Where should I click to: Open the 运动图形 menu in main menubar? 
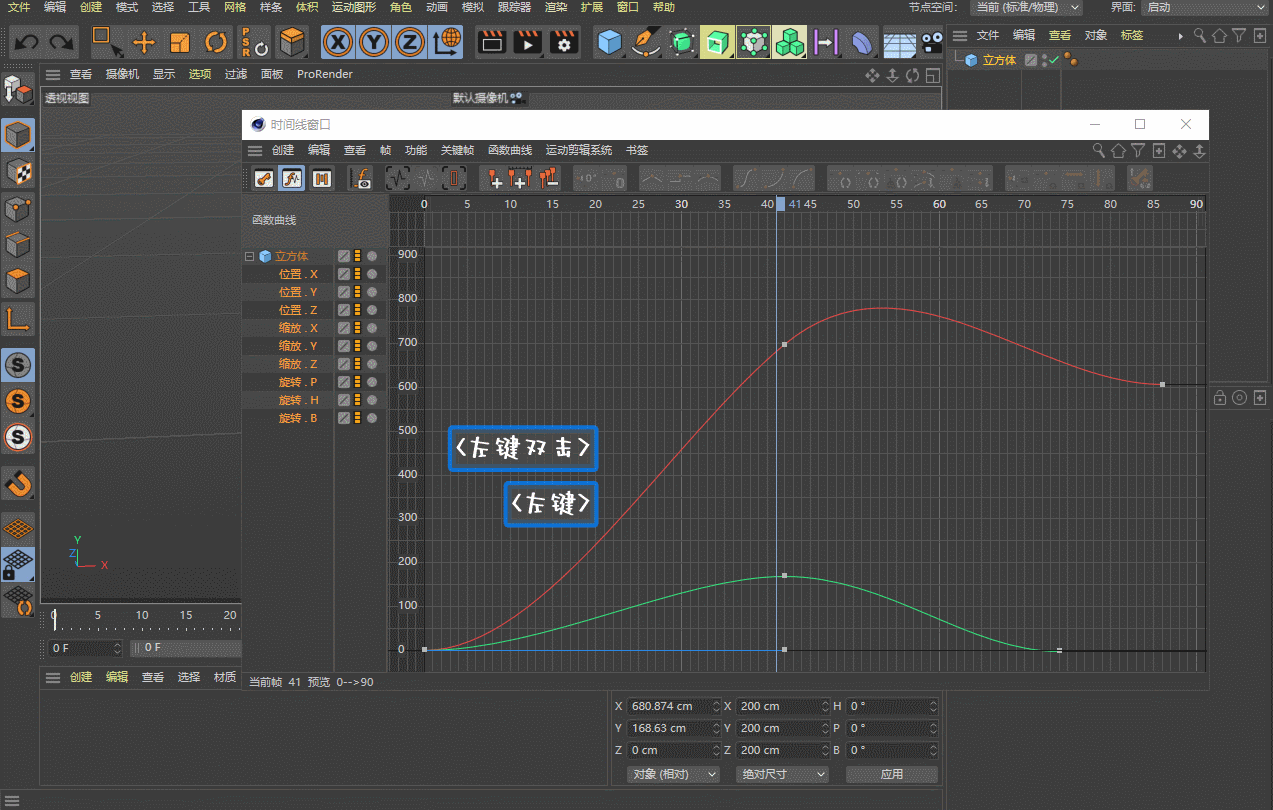point(354,7)
